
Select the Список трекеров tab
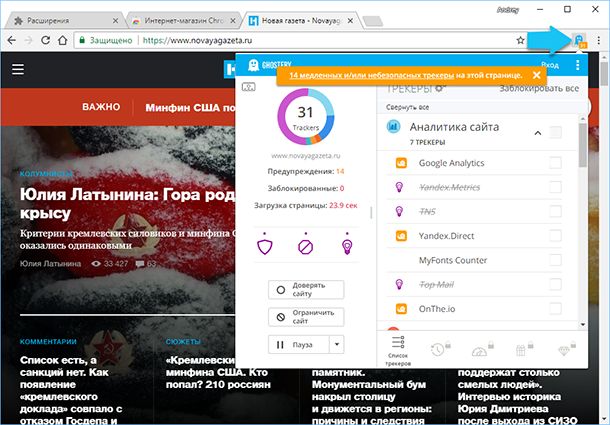point(396,350)
